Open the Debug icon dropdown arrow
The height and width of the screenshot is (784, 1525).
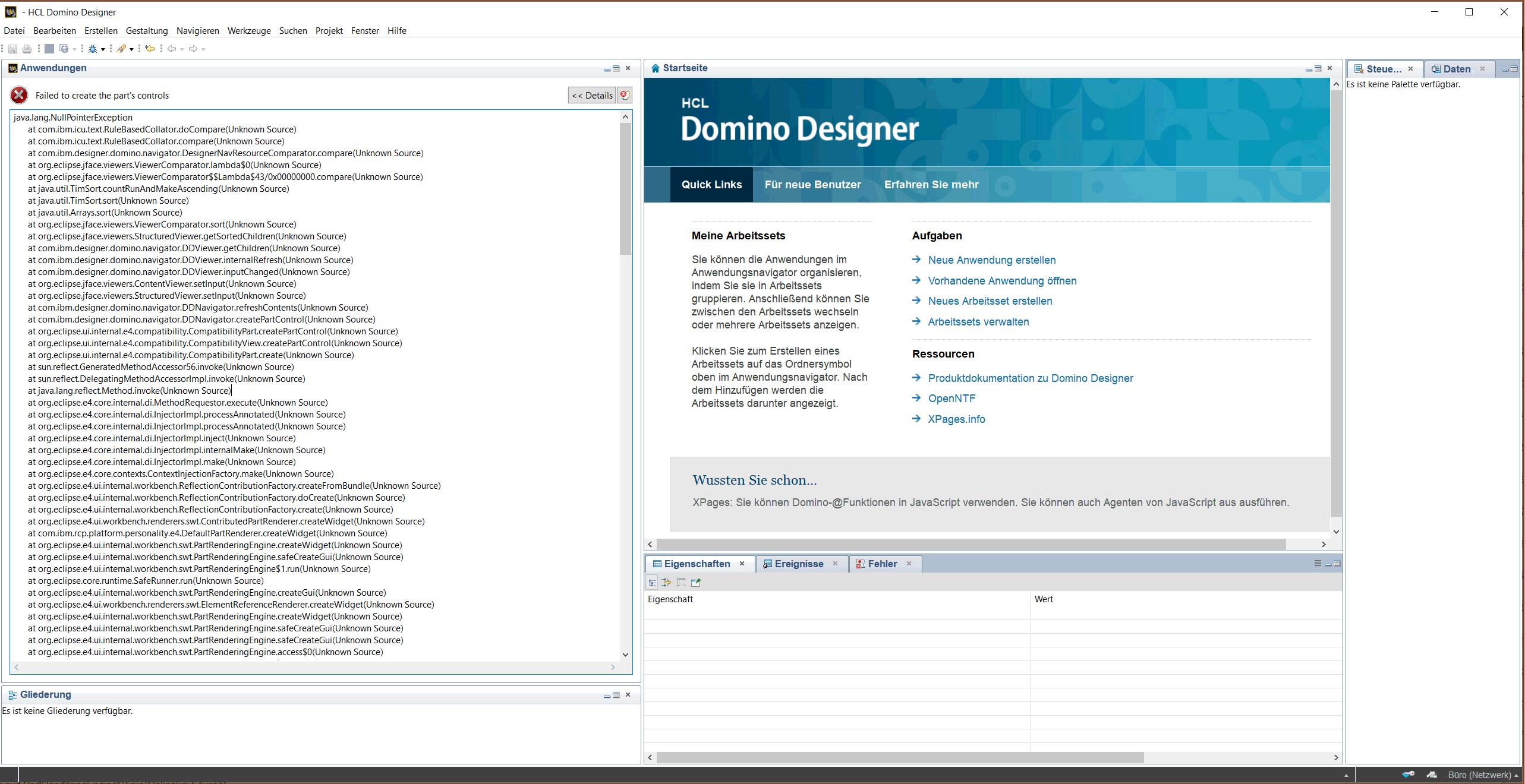(103, 49)
